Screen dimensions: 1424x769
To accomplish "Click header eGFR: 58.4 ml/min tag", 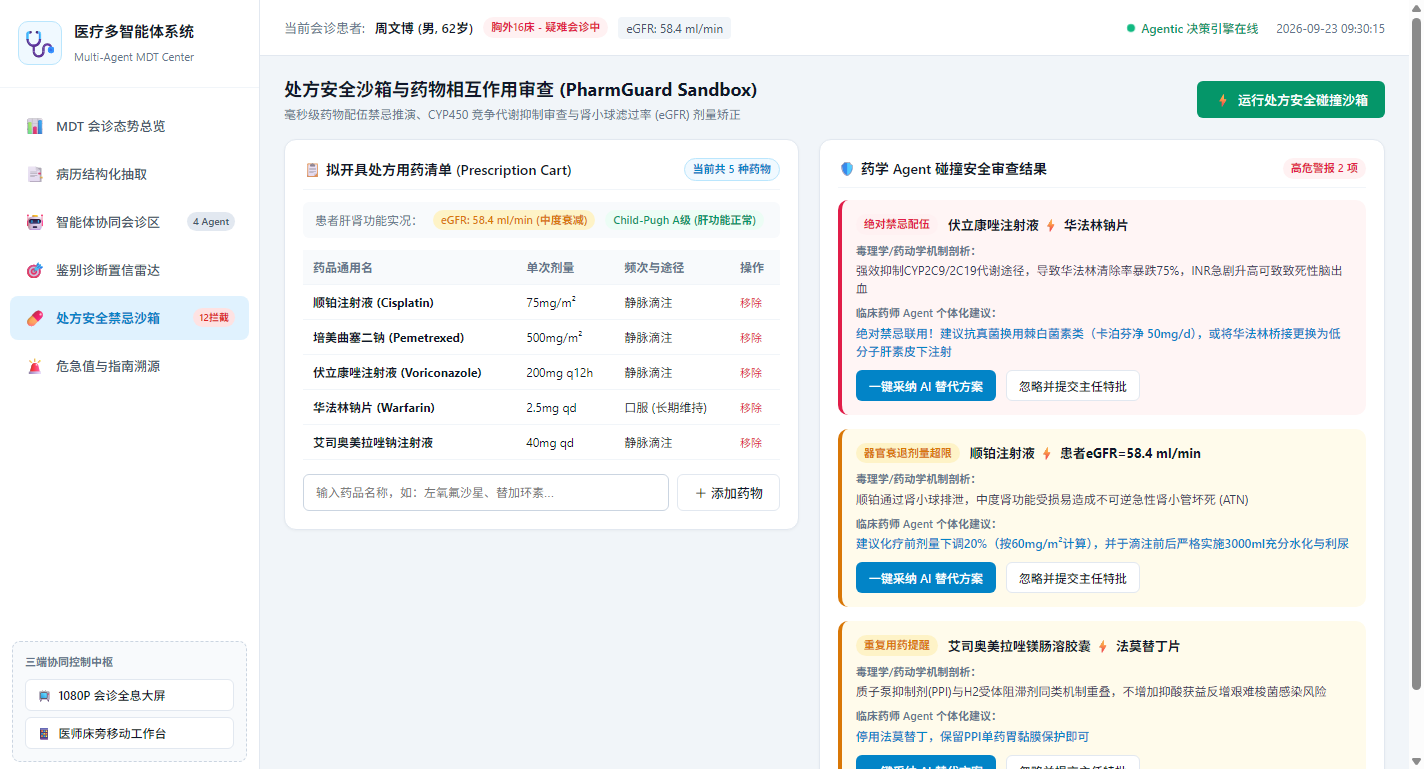I will pos(674,28).
